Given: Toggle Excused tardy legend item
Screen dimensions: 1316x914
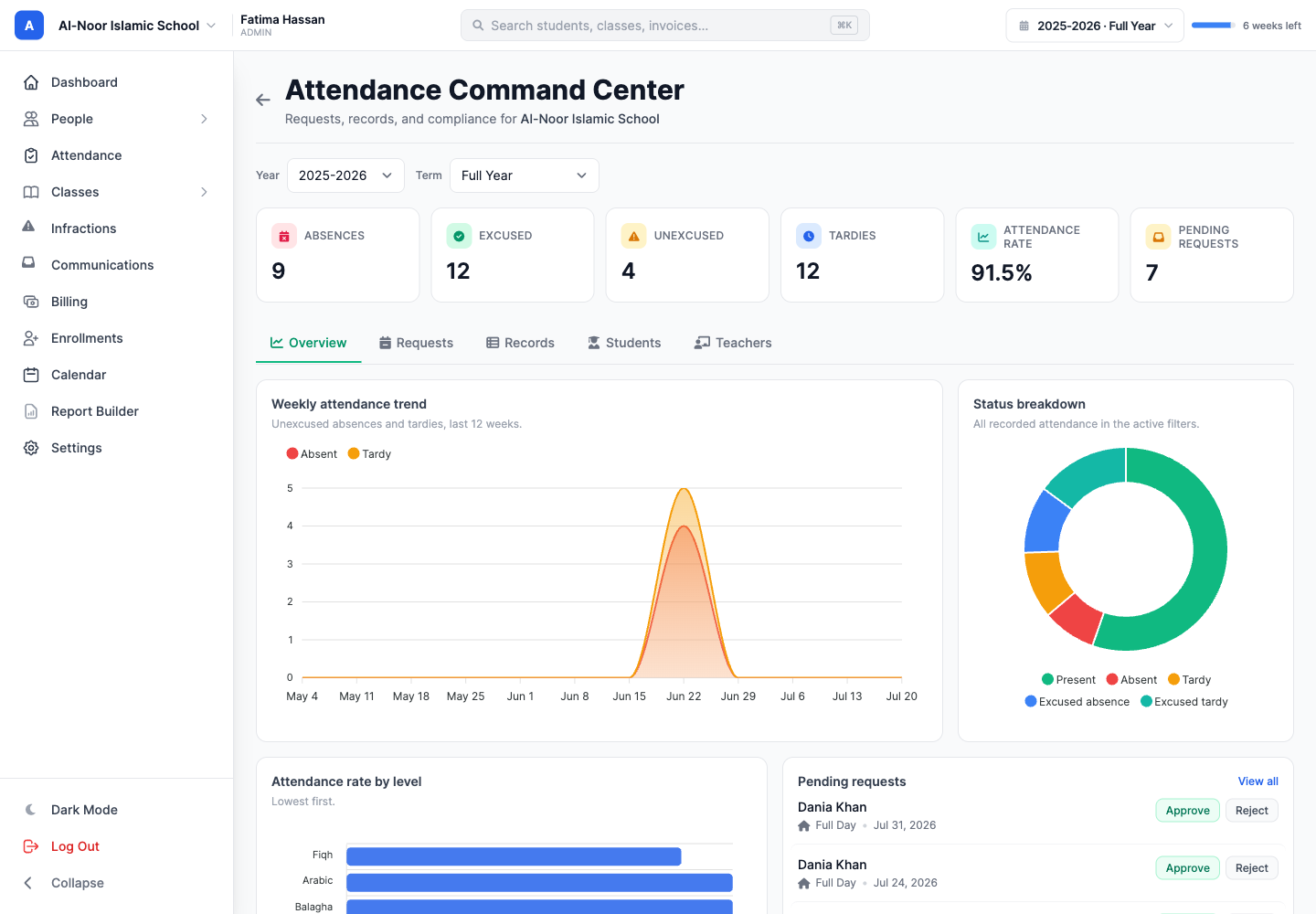Looking at the screenshot, I should (1183, 701).
